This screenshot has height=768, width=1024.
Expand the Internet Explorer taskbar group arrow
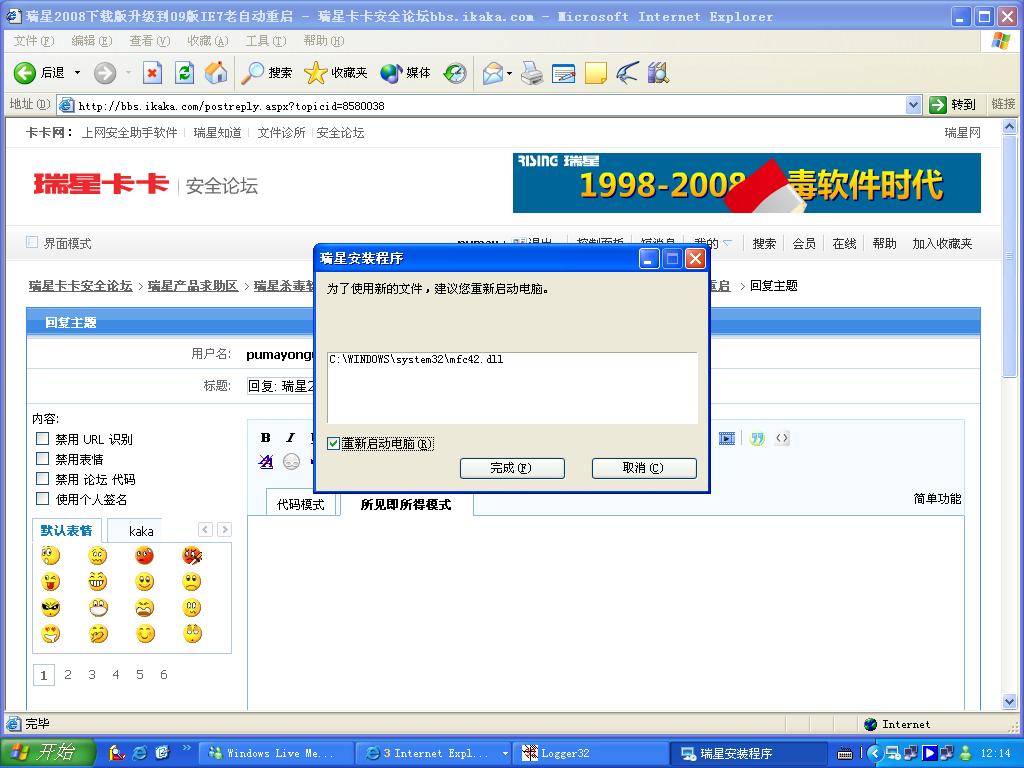click(505, 753)
